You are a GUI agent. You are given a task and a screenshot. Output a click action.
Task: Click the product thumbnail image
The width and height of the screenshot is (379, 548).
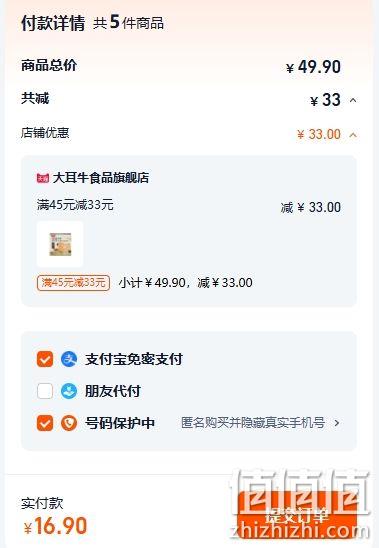click(x=60, y=244)
